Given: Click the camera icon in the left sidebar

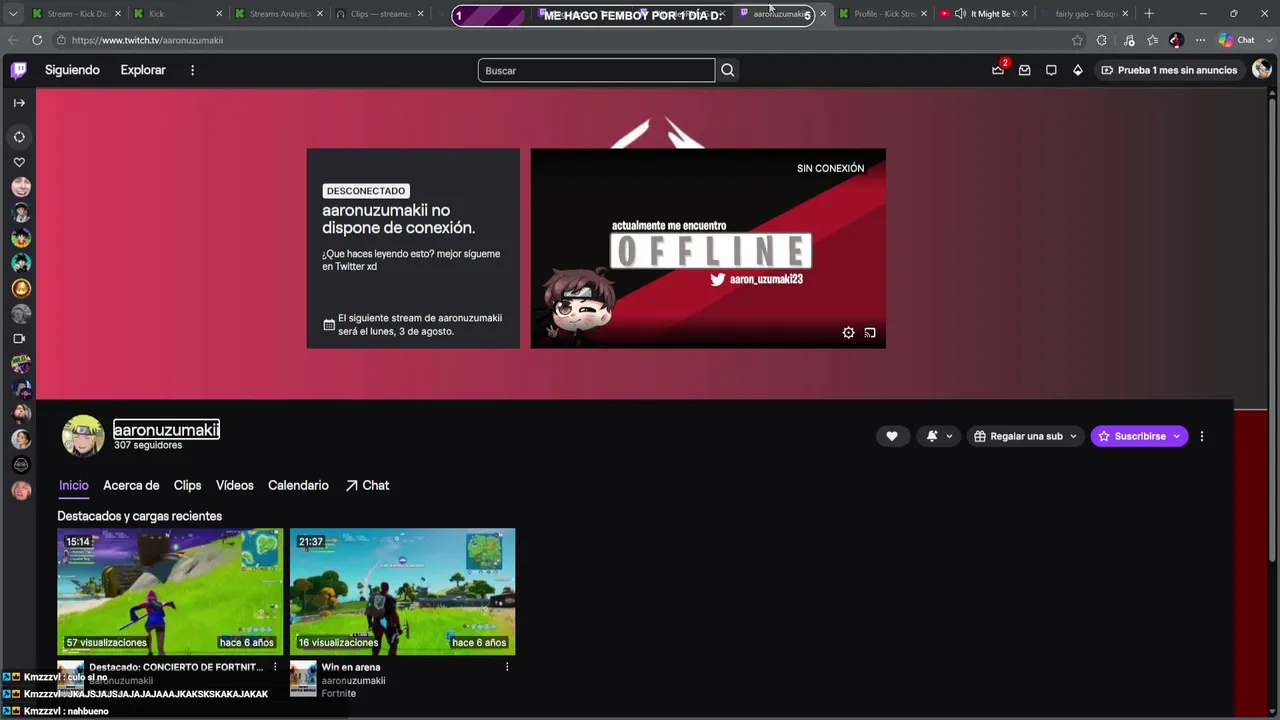Looking at the screenshot, I should [x=19, y=339].
